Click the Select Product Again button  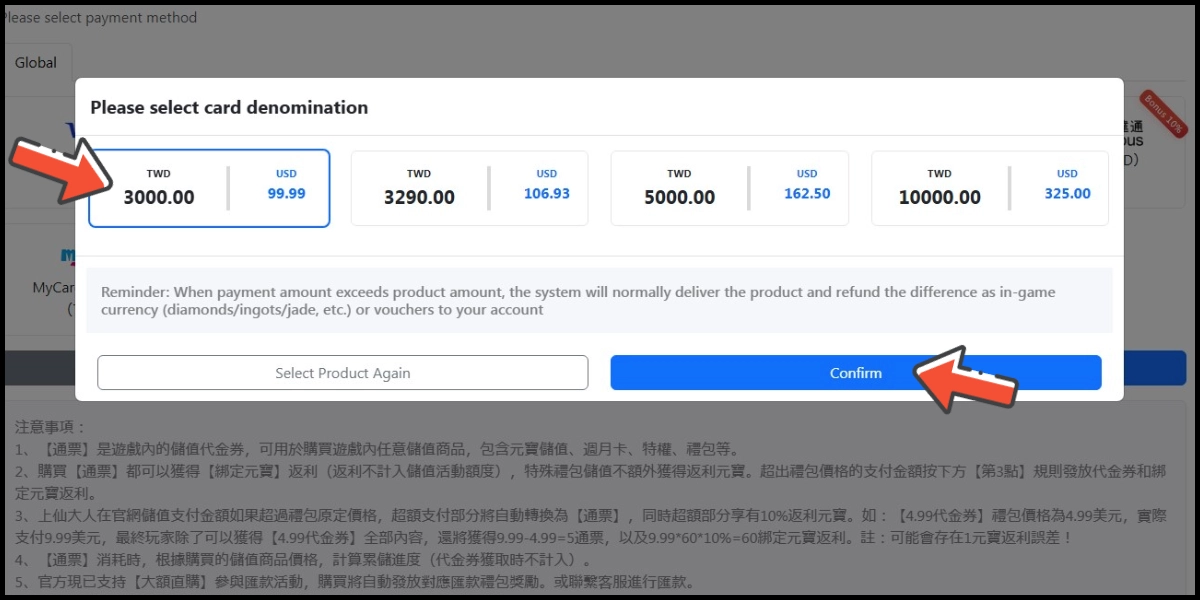(343, 373)
